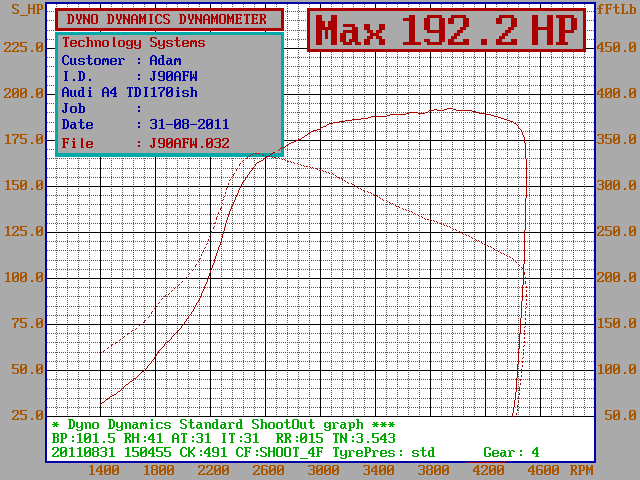The height and width of the screenshot is (480, 640).
Task: Click the empty 'Job' field label
Action: (x=73, y=108)
